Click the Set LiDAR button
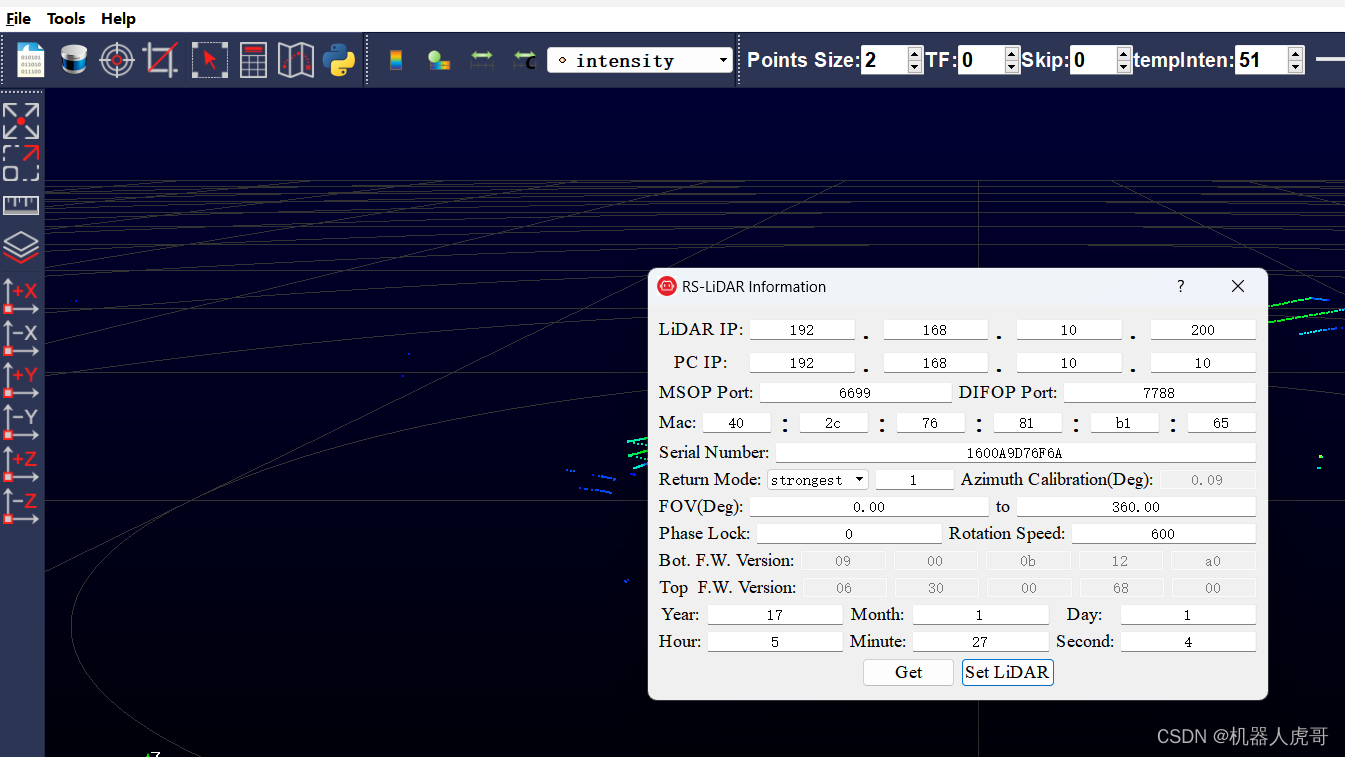This screenshot has height=757, width=1345. 1007,672
